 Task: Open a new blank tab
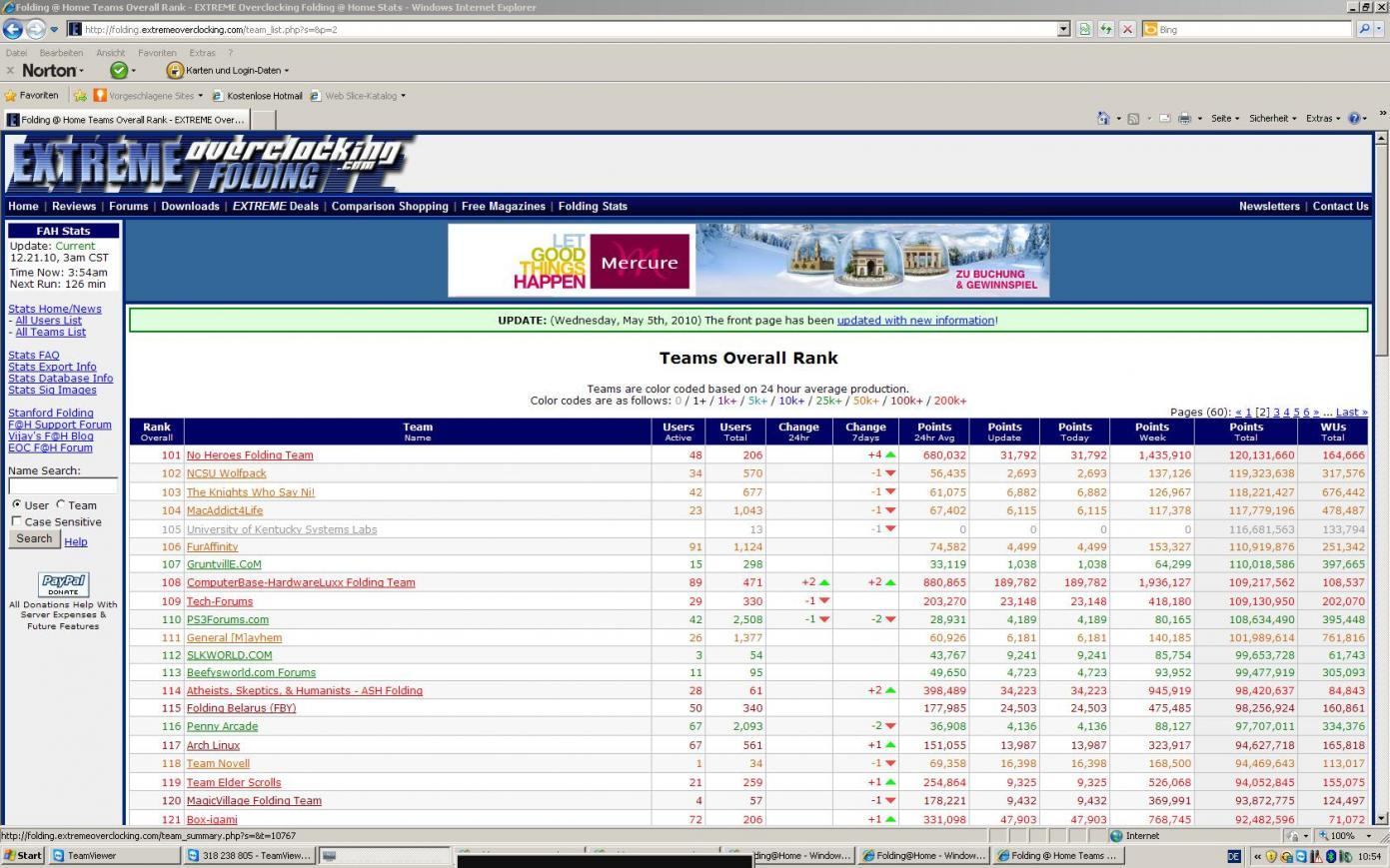pos(263,120)
